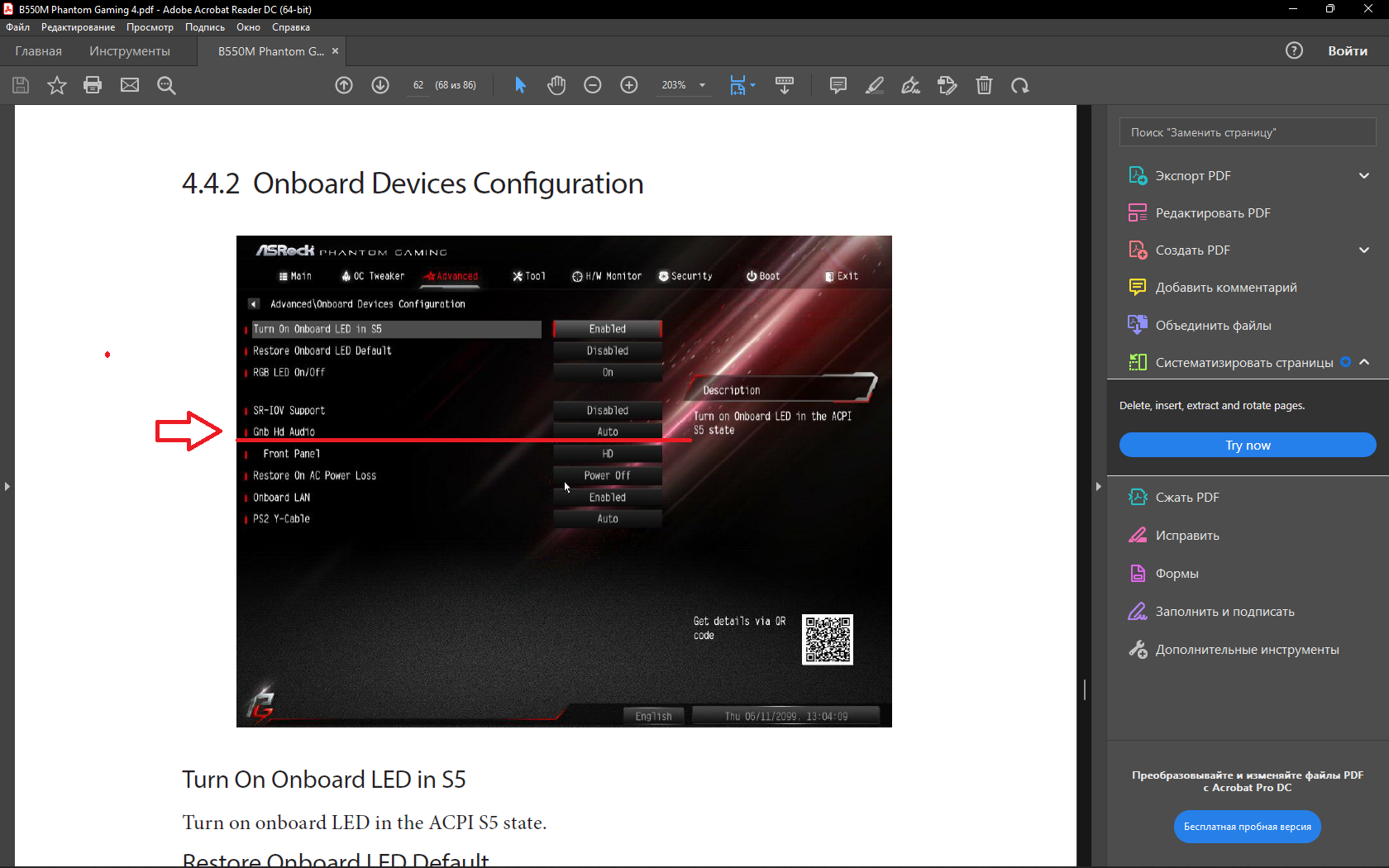Select the Highlight text pen tool

[x=875, y=85]
